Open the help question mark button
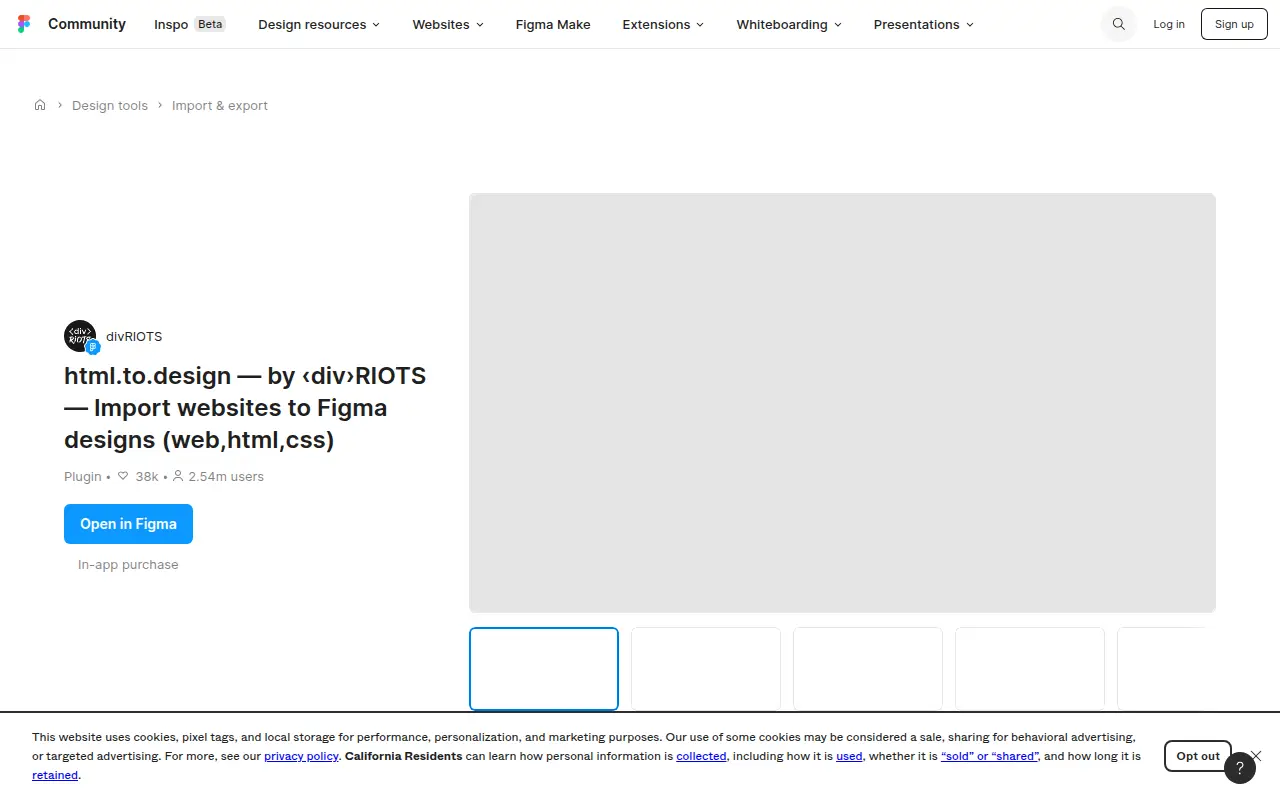Viewport: 1280px width, 800px height. point(1240,768)
